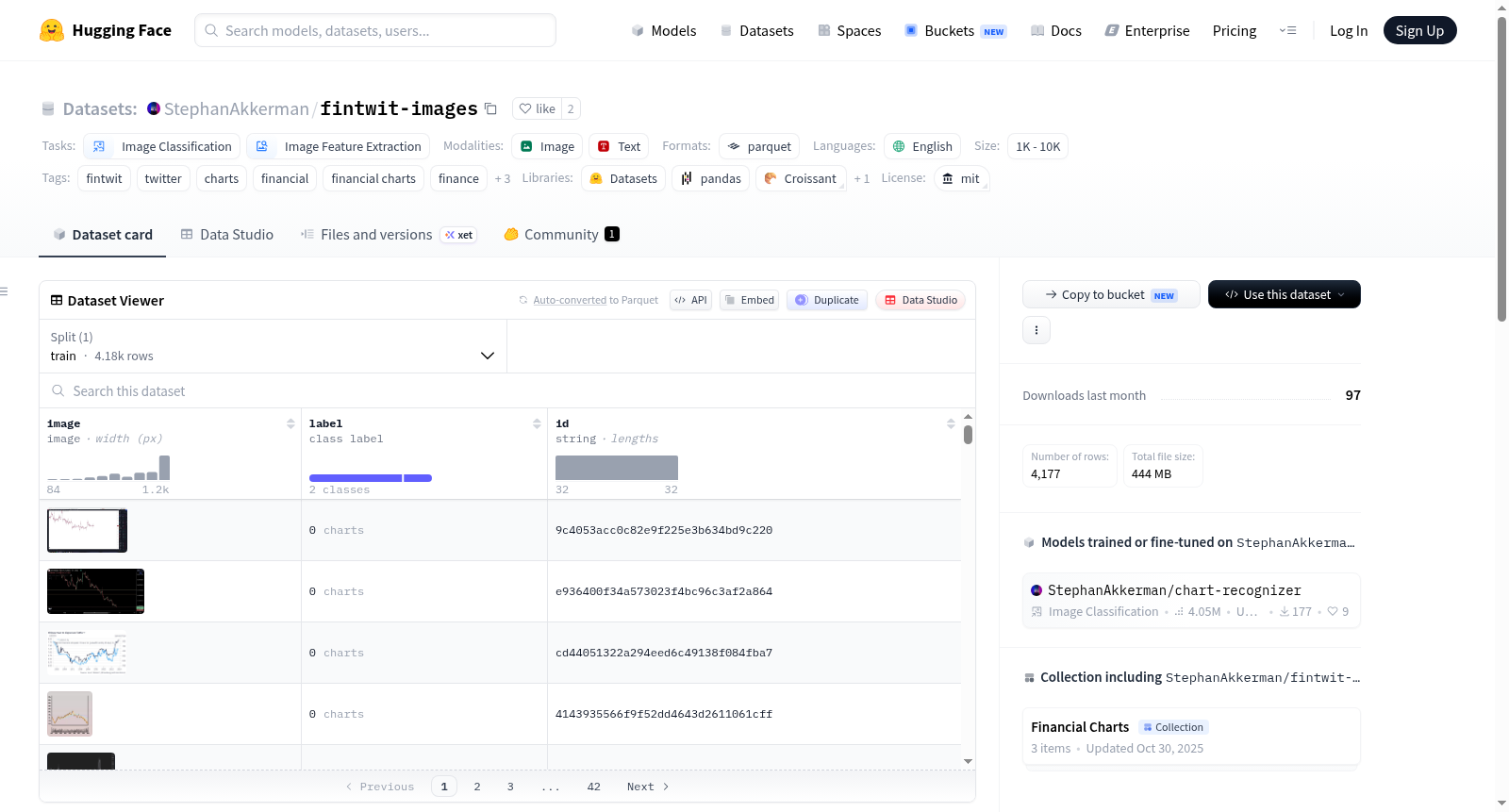Screen dimensions: 1509x812
Task: Select the Dataset card tab
Action: 103,235
